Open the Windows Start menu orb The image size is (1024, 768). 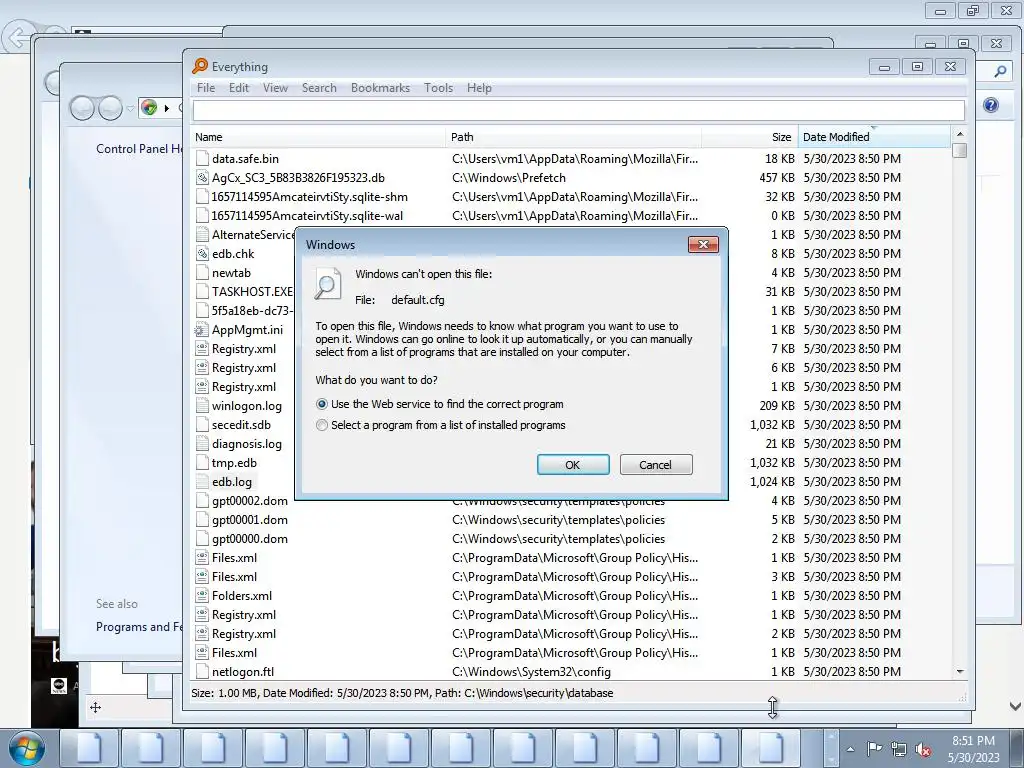[x=27, y=748]
